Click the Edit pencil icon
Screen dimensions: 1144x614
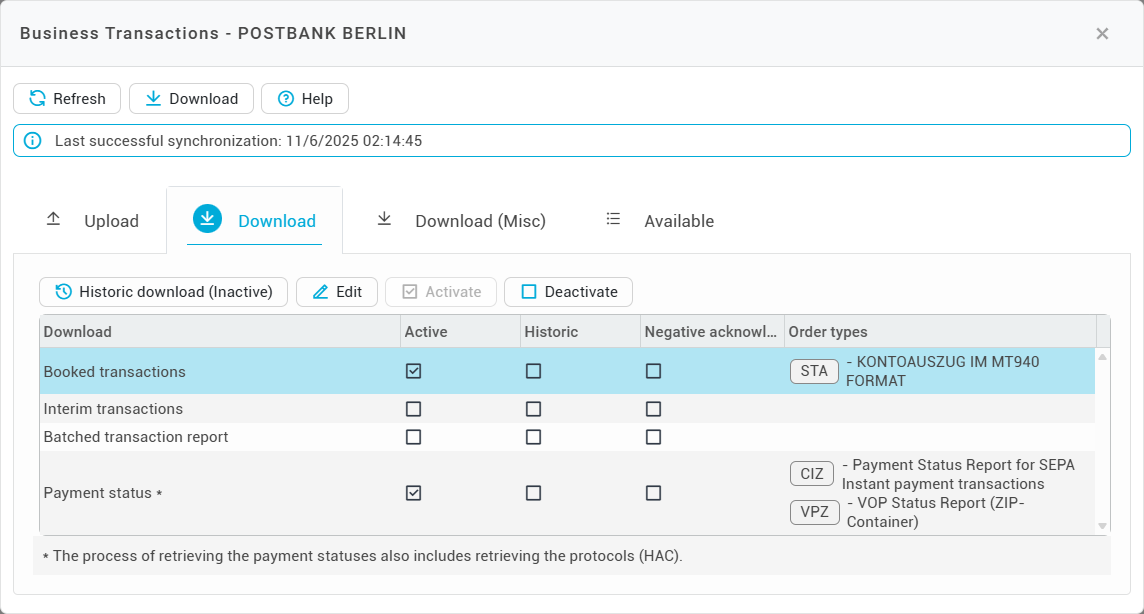pos(320,292)
